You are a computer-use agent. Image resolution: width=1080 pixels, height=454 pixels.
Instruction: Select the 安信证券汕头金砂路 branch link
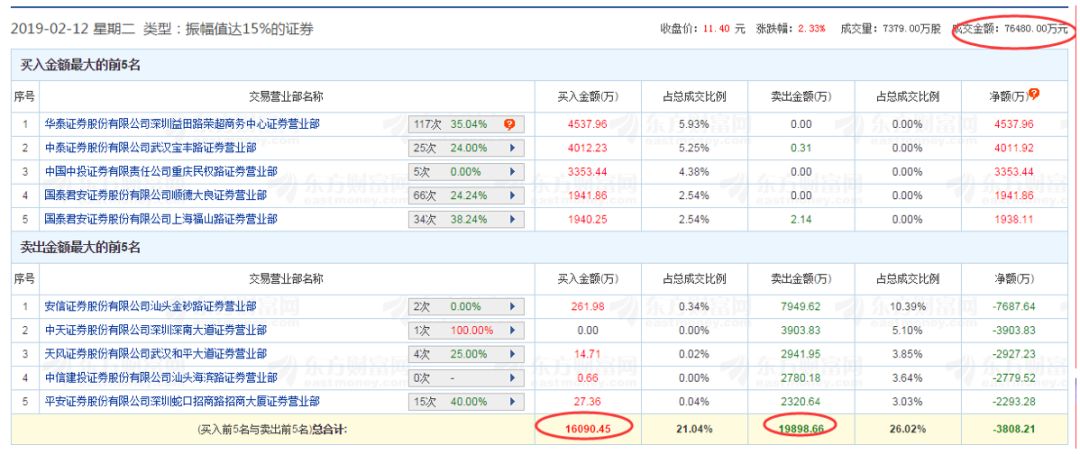(149, 306)
